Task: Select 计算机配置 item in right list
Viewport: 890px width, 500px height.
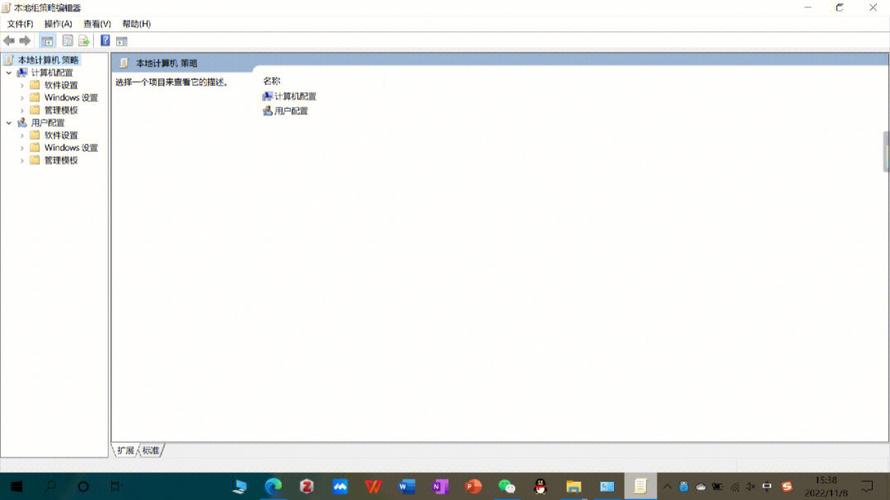Action: coord(289,96)
